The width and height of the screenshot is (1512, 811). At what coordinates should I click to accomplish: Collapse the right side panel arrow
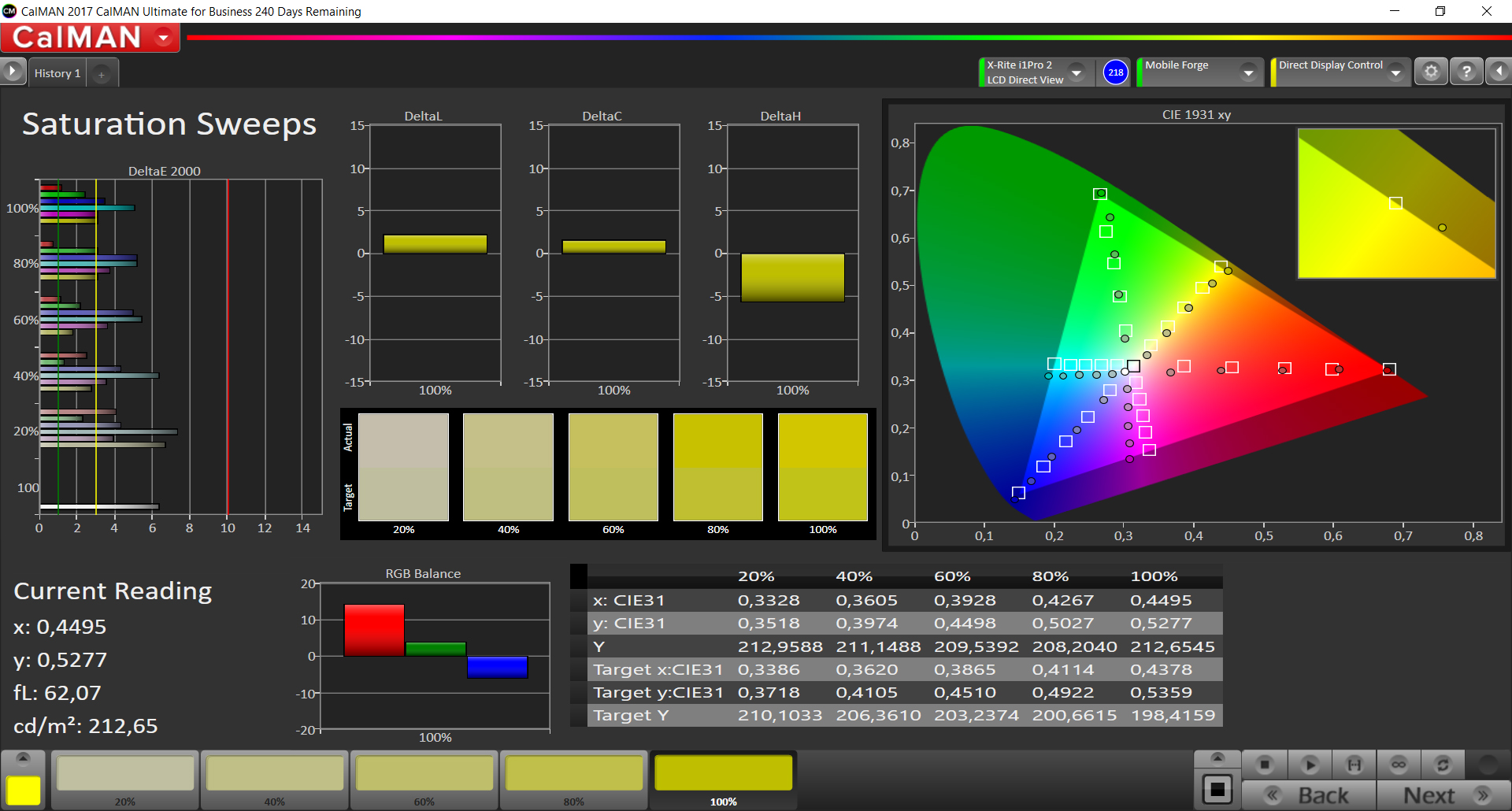click(x=1499, y=72)
